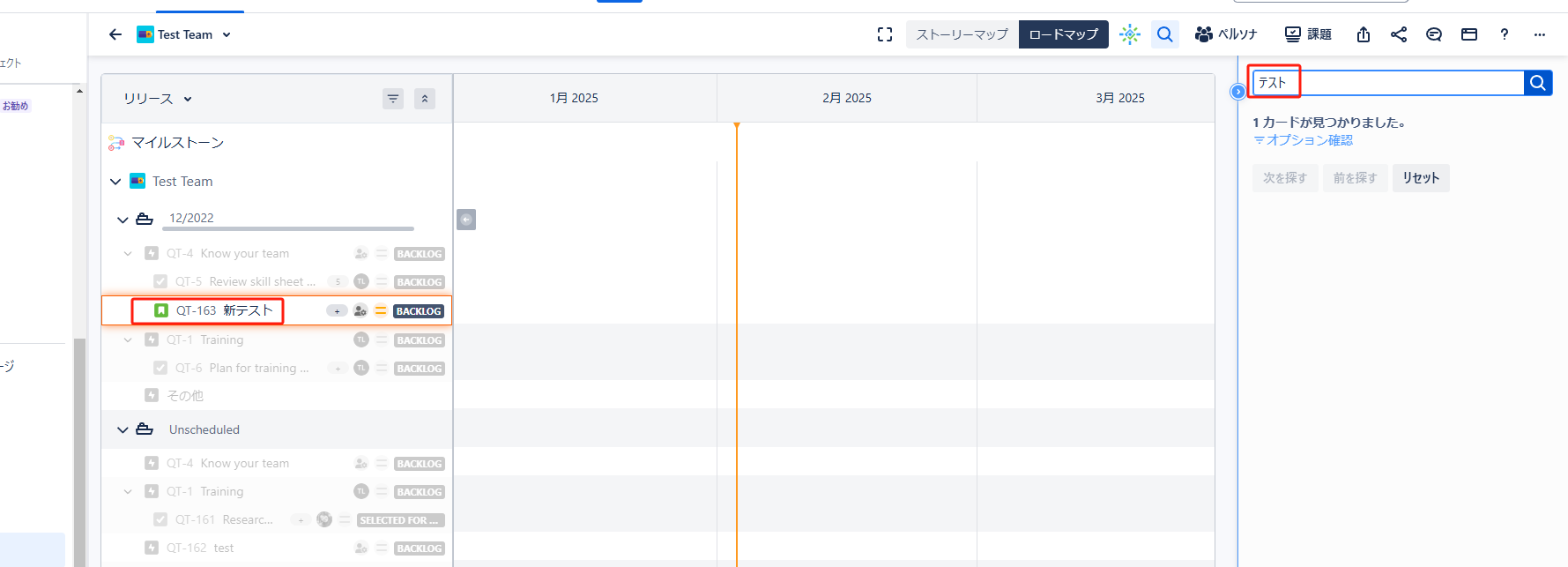This screenshot has width=1568, height=567.
Task: Click the help question mark icon
Action: click(x=1505, y=34)
